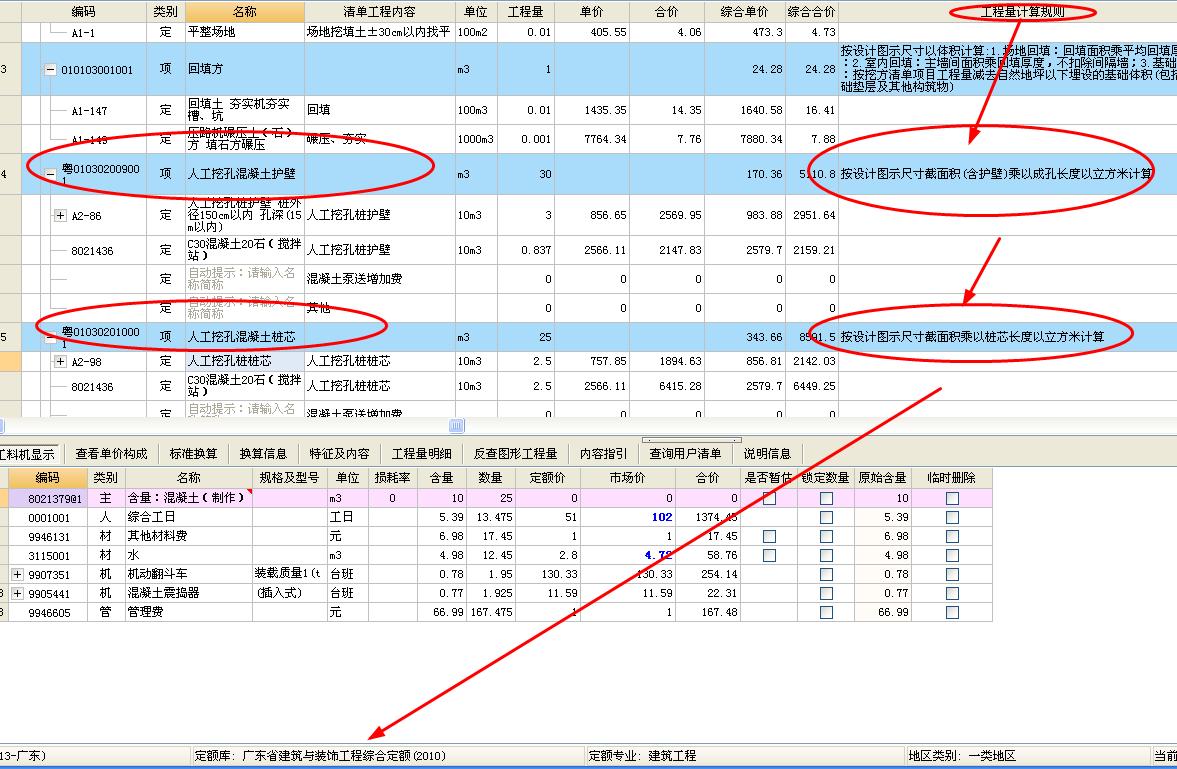This screenshot has height=769, width=1177.
Task: Select quantity 30 of 人工挖孔混凝土护壁
Action: (525, 174)
